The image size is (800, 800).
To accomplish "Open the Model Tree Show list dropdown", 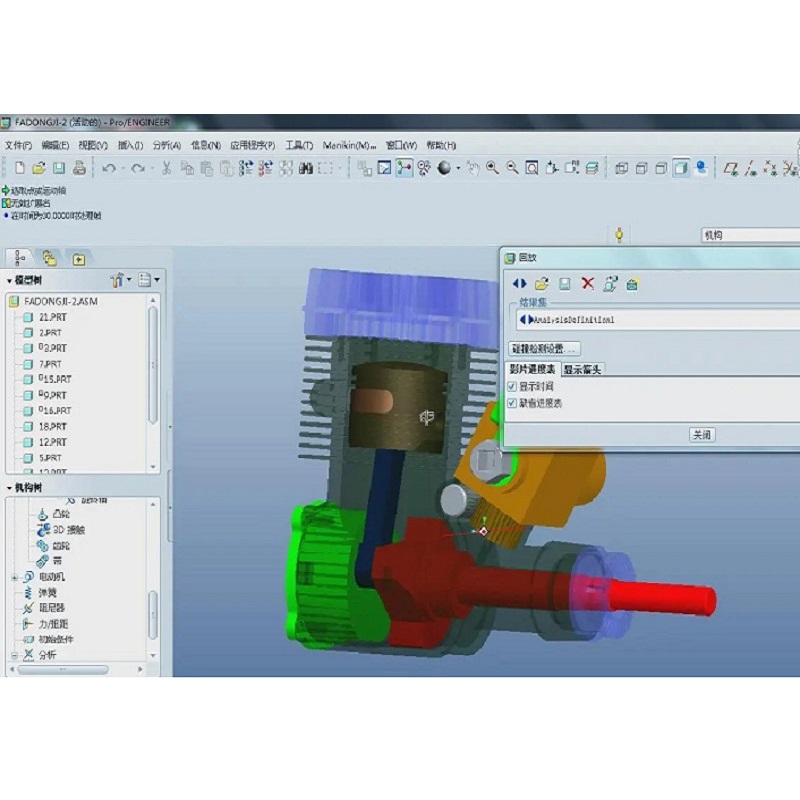I will (149, 280).
